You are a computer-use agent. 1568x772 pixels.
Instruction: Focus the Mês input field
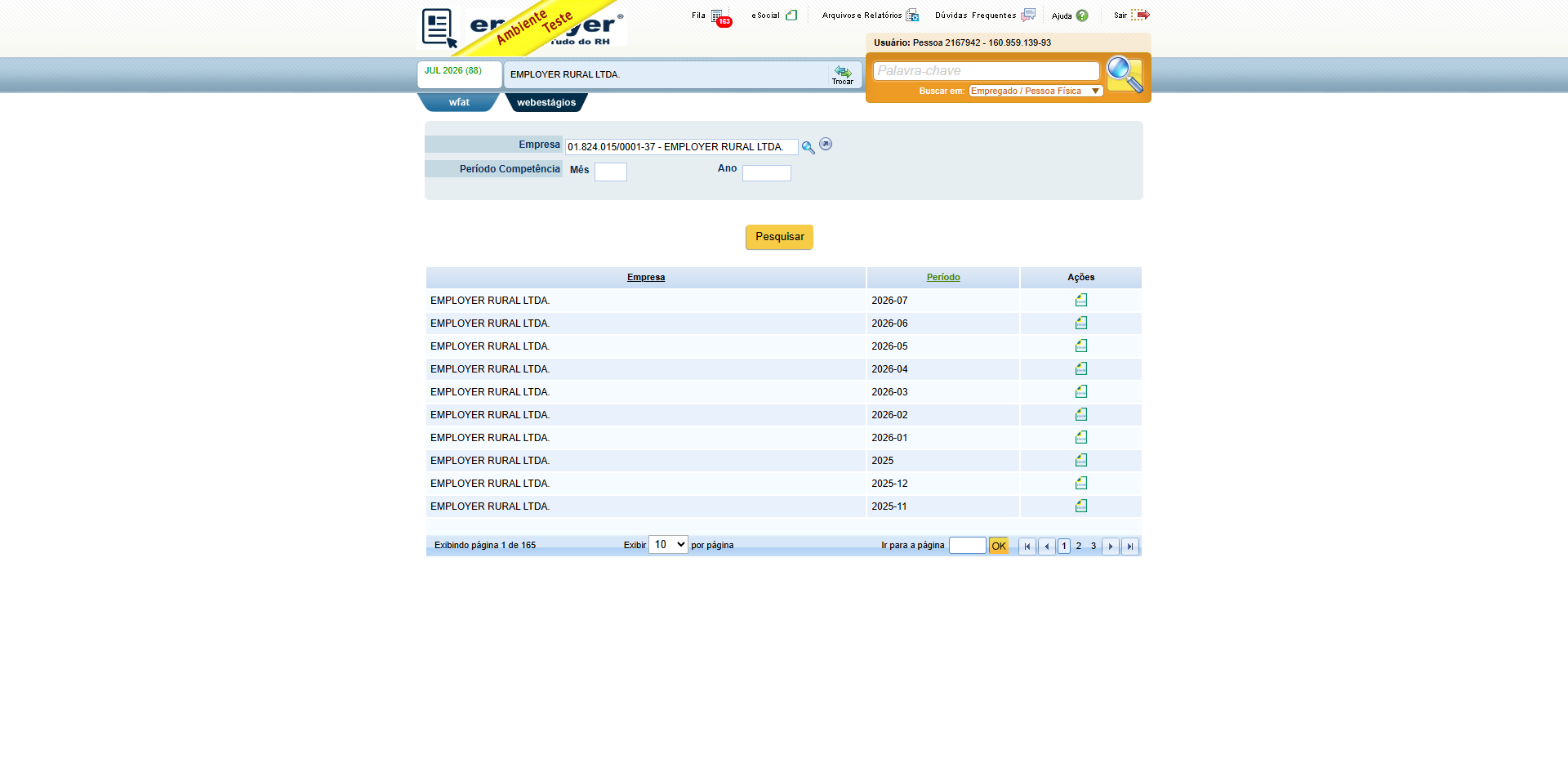pyautogui.click(x=611, y=172)
